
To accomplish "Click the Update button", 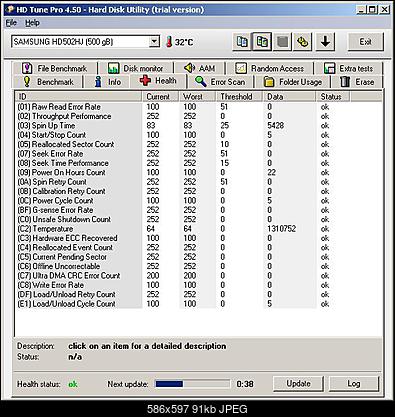I will [x=298, y=384].
